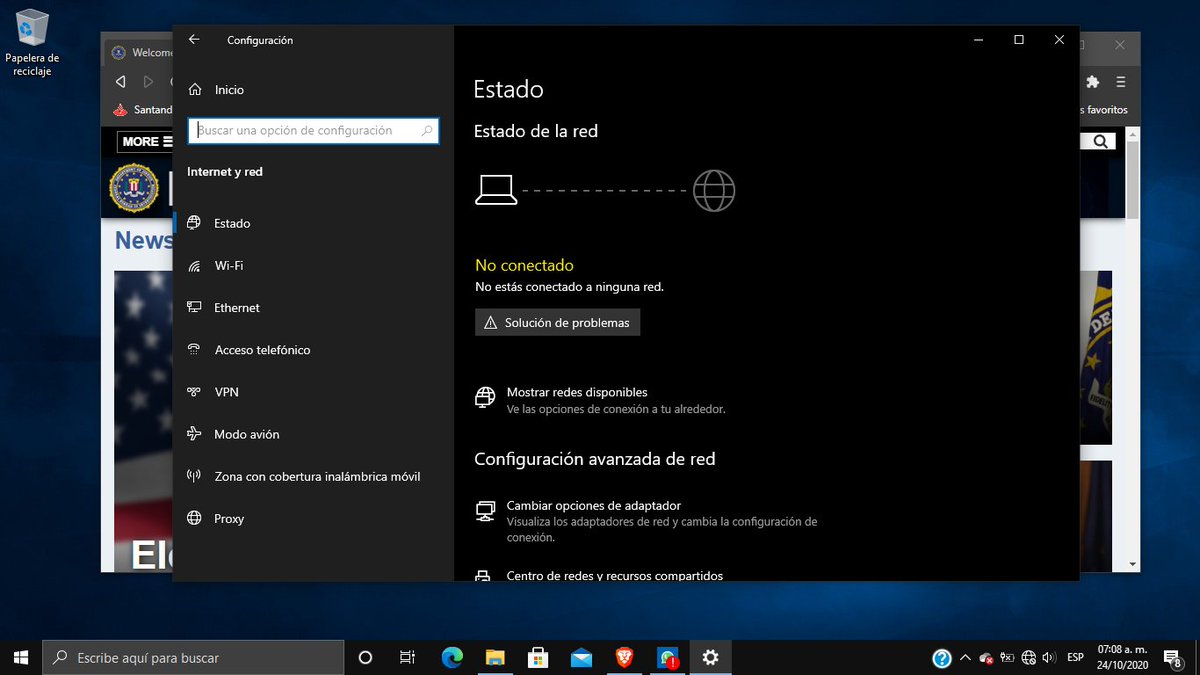Go back with the Configuración back arrow
Viewport: 1200px width, 675px height.
pyautogui.click(x=194, y=40)
